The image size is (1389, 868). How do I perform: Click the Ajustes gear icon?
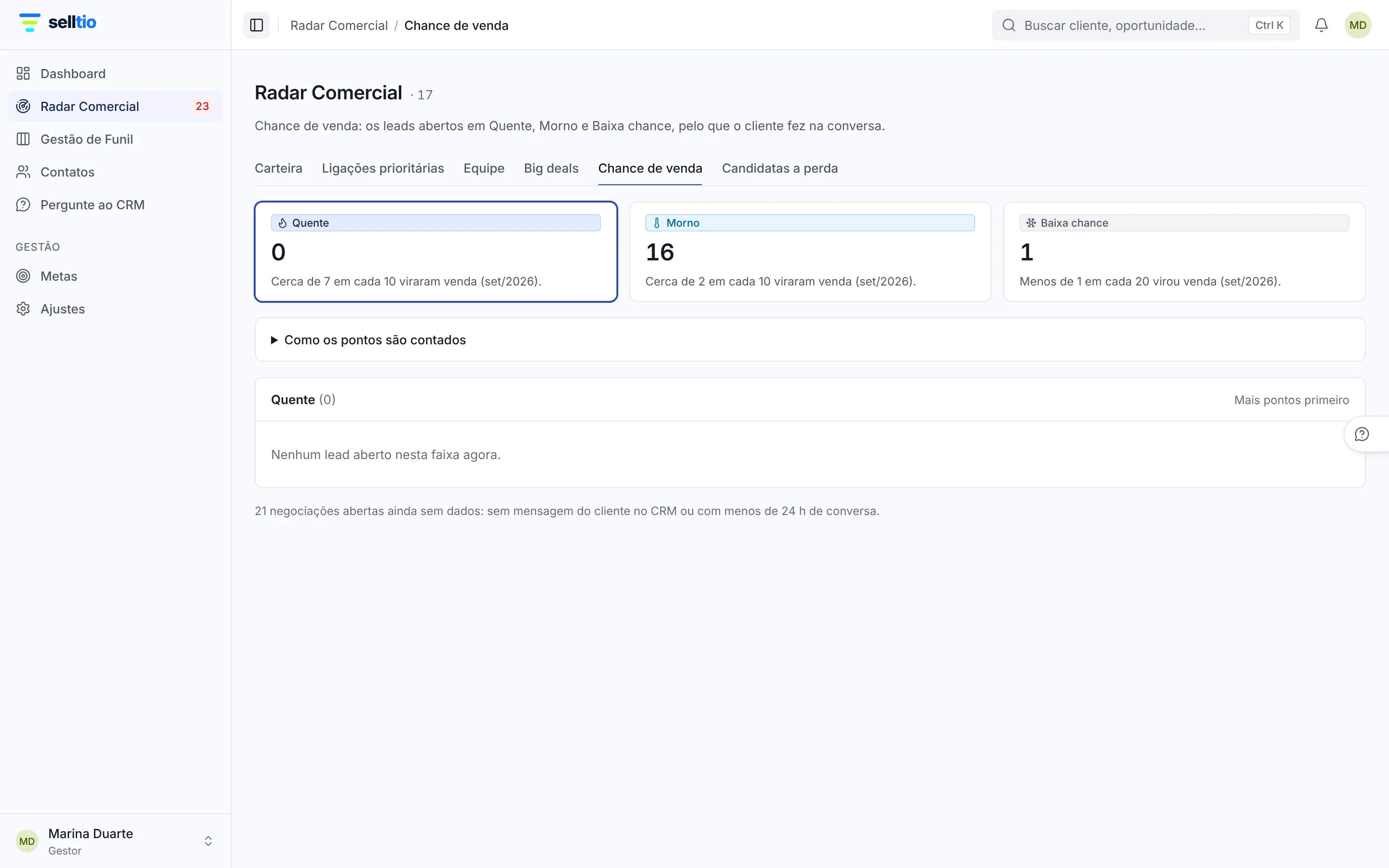[x=23, y=309]
